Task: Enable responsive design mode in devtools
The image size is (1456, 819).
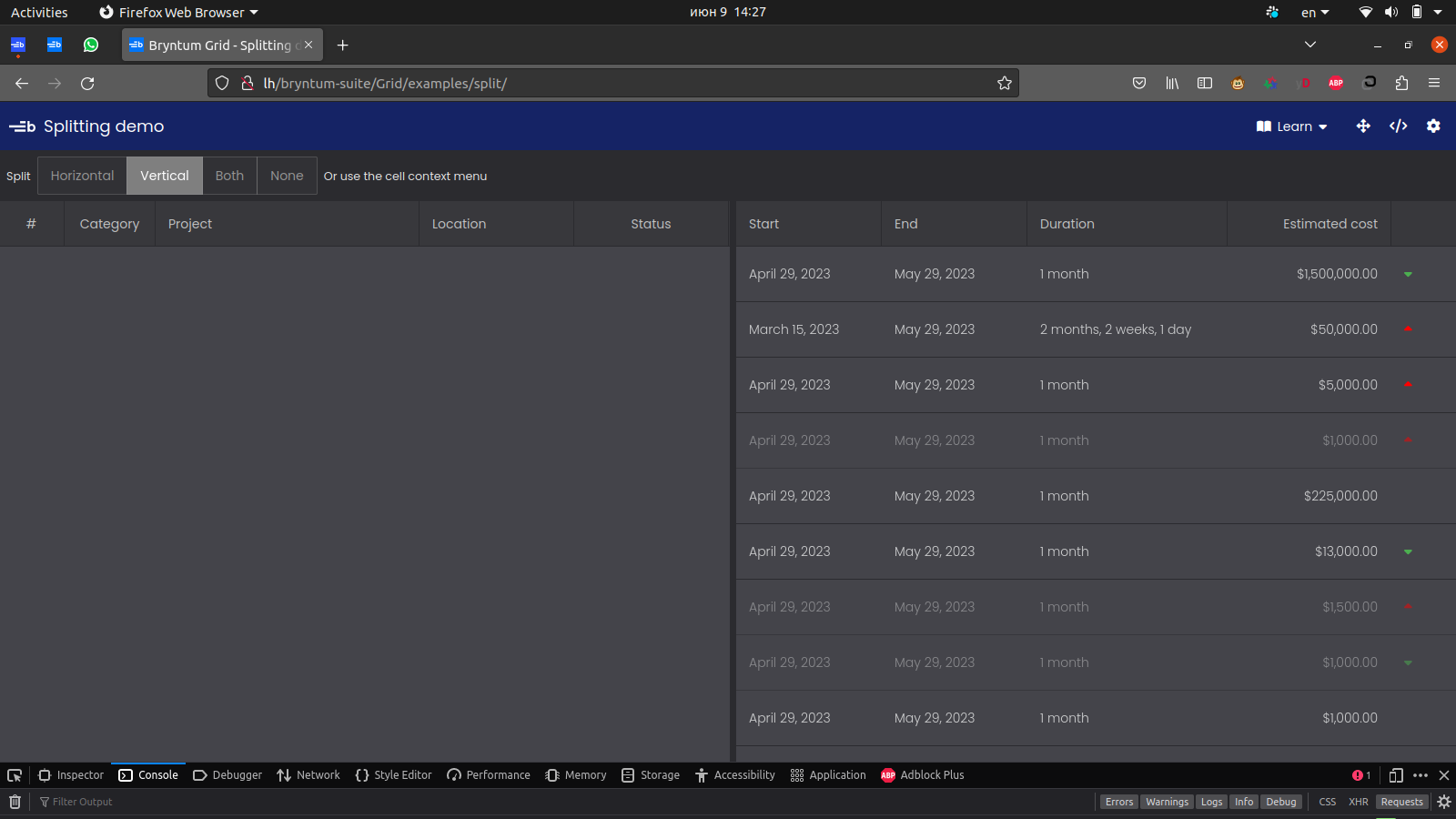Action: 1395,775
